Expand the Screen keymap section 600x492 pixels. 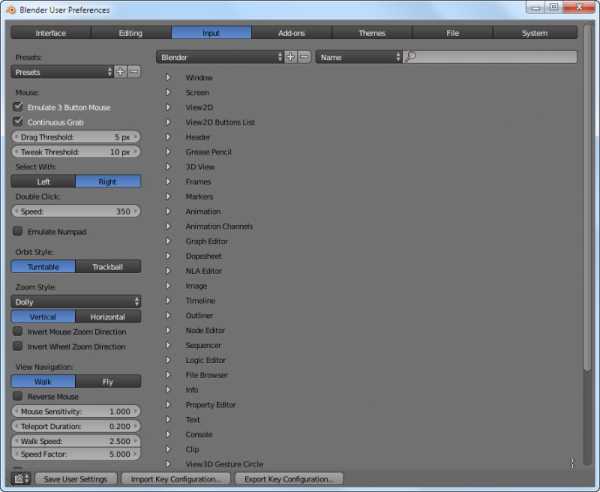click(x=168, y=92)
